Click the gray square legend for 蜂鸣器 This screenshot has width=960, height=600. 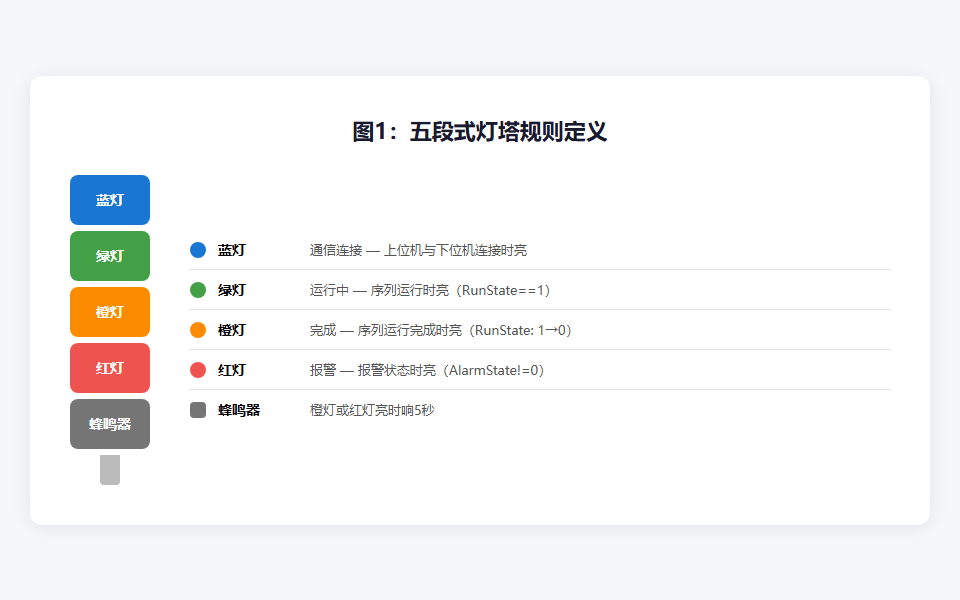(198, 410)
